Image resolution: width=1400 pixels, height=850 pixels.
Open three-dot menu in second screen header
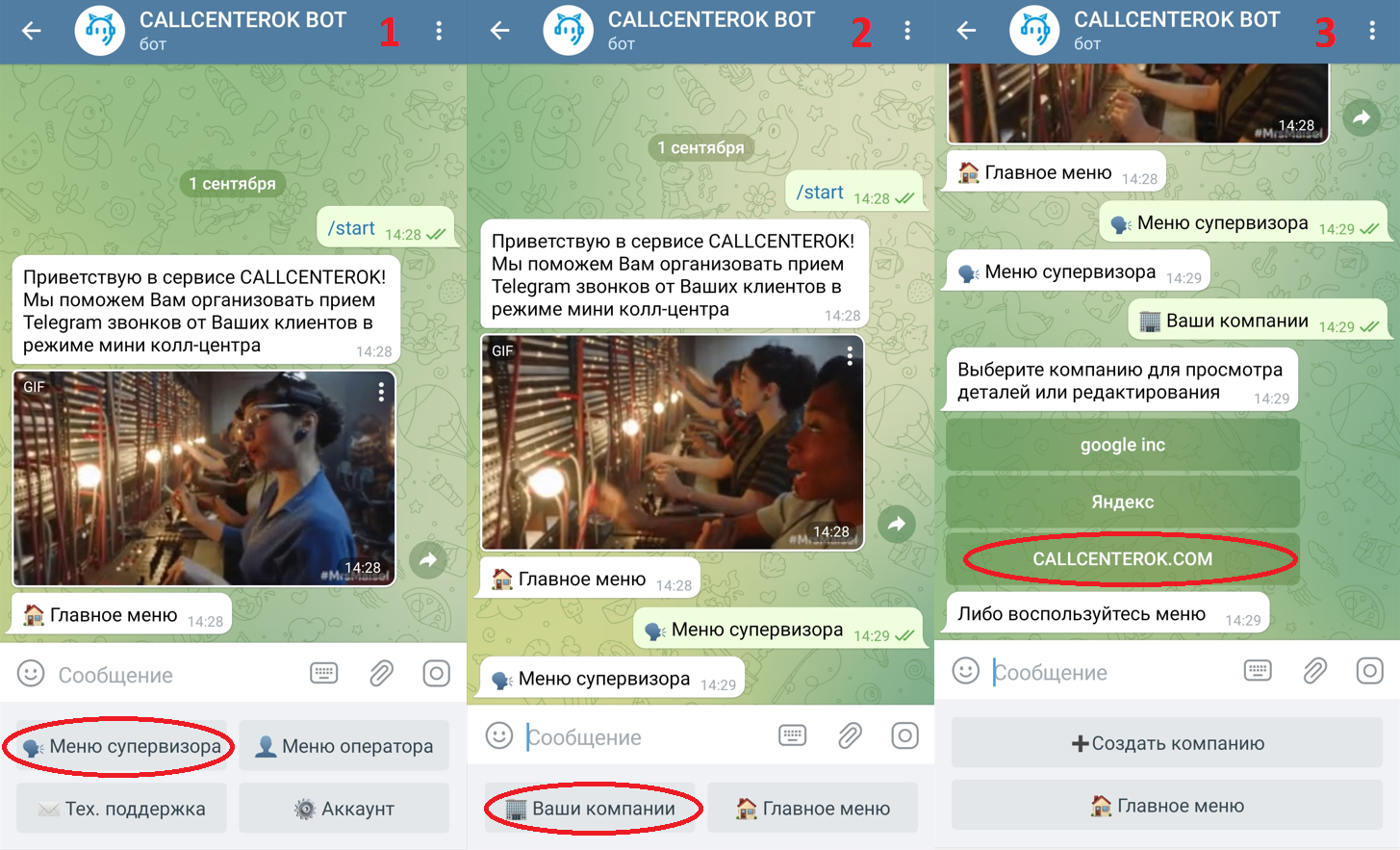coord(906,31)
